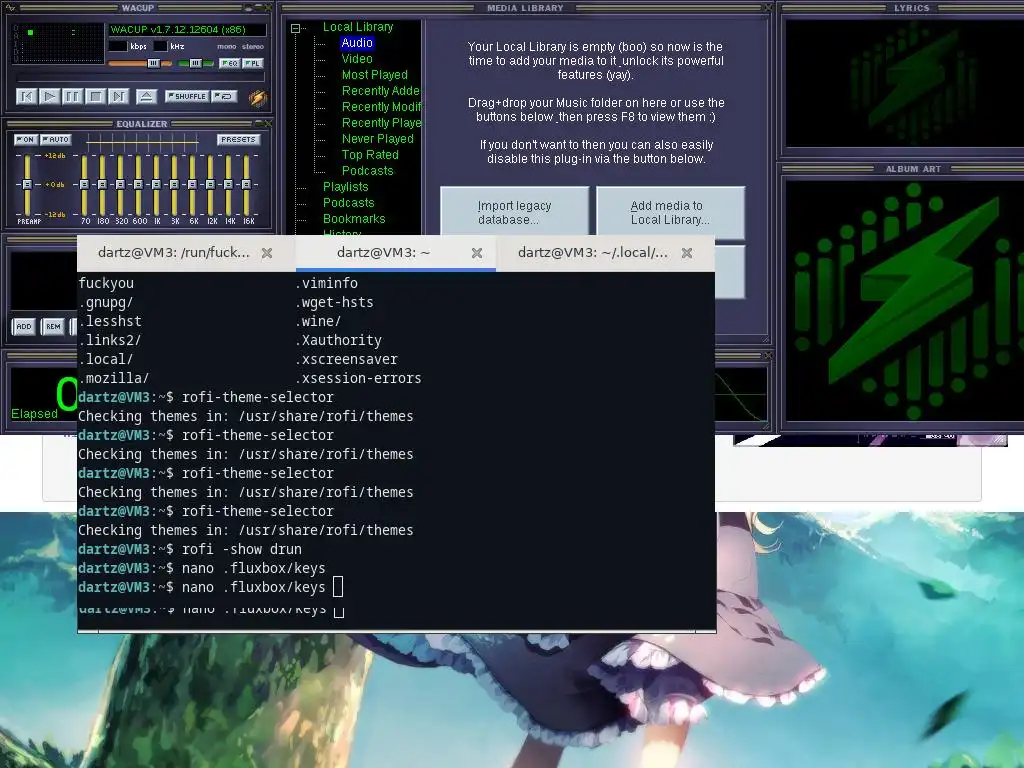Click the 70 Hz equalizer band slider
This screenshot has width=1024, height=768.
click(x=84, y=185)
